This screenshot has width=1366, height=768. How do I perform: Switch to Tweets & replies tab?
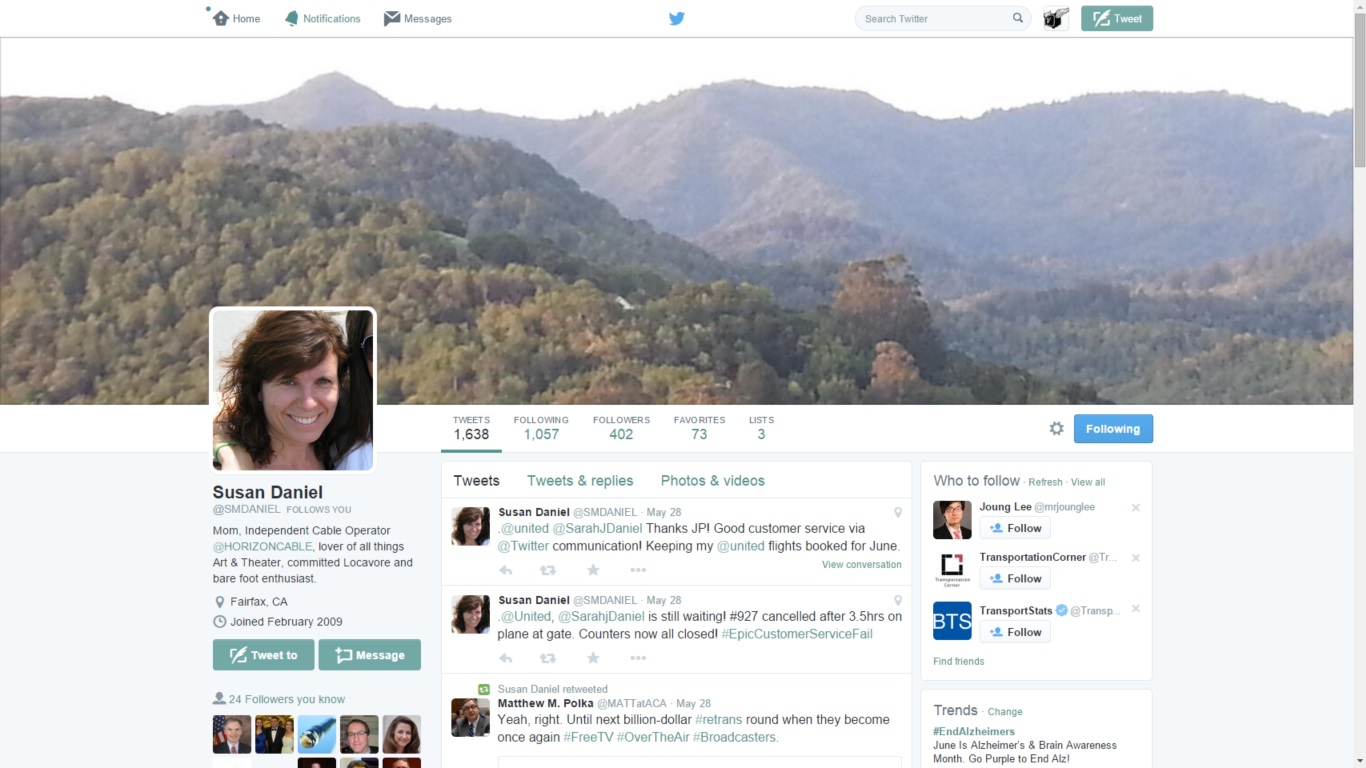click(580, 481)
